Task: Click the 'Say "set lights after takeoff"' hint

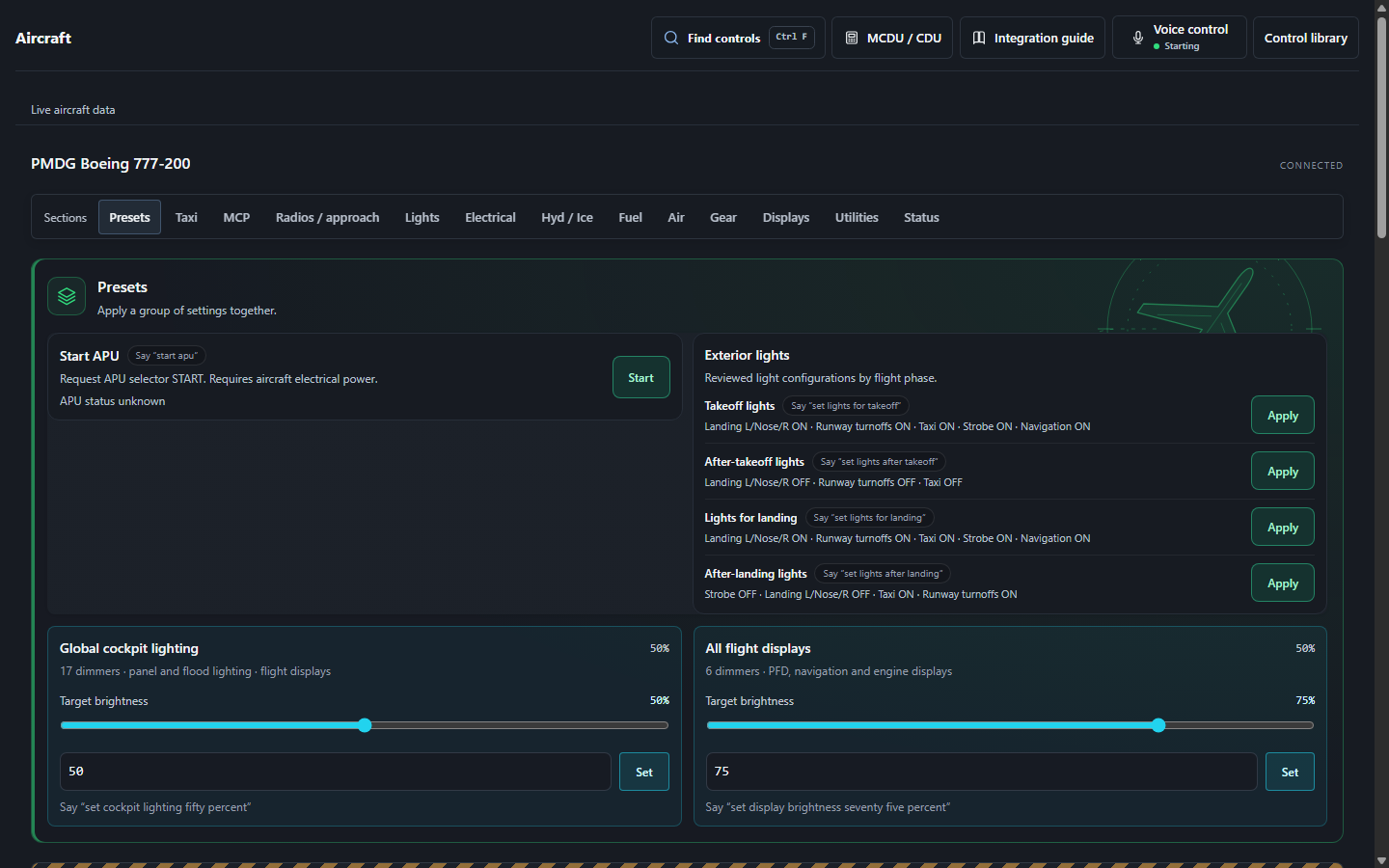Action: pyautogui.click(x=879, y=462)
